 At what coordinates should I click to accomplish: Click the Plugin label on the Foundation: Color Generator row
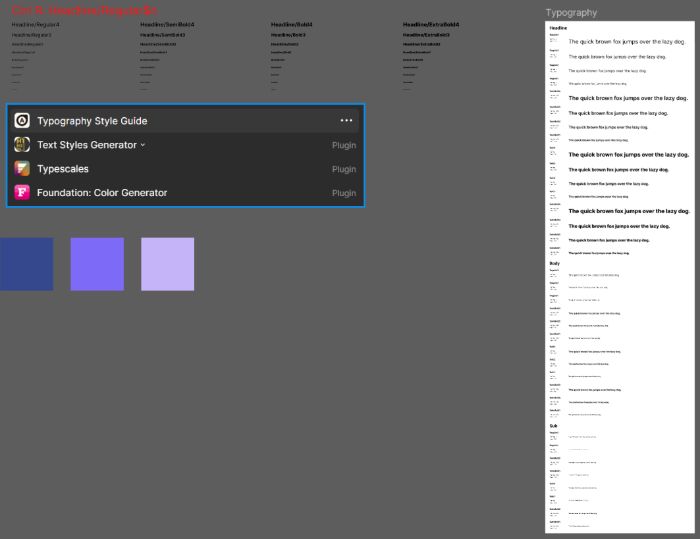344,193
